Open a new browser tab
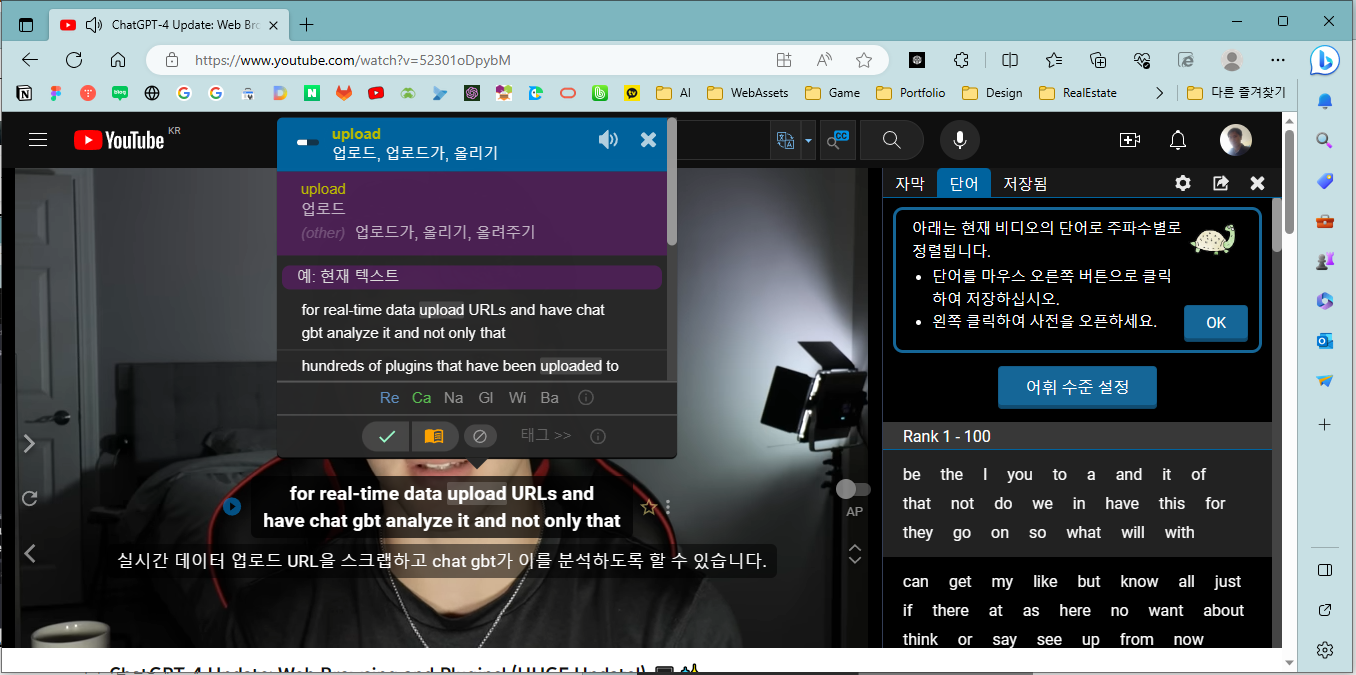Screen dimensions: 1356x675 [307, 24]
